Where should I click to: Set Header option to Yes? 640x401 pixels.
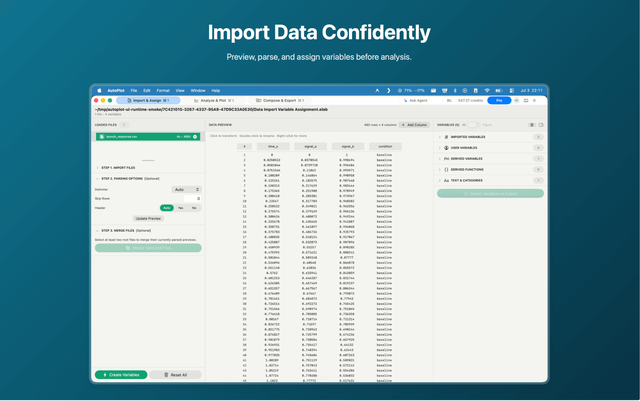pos(180,208)
